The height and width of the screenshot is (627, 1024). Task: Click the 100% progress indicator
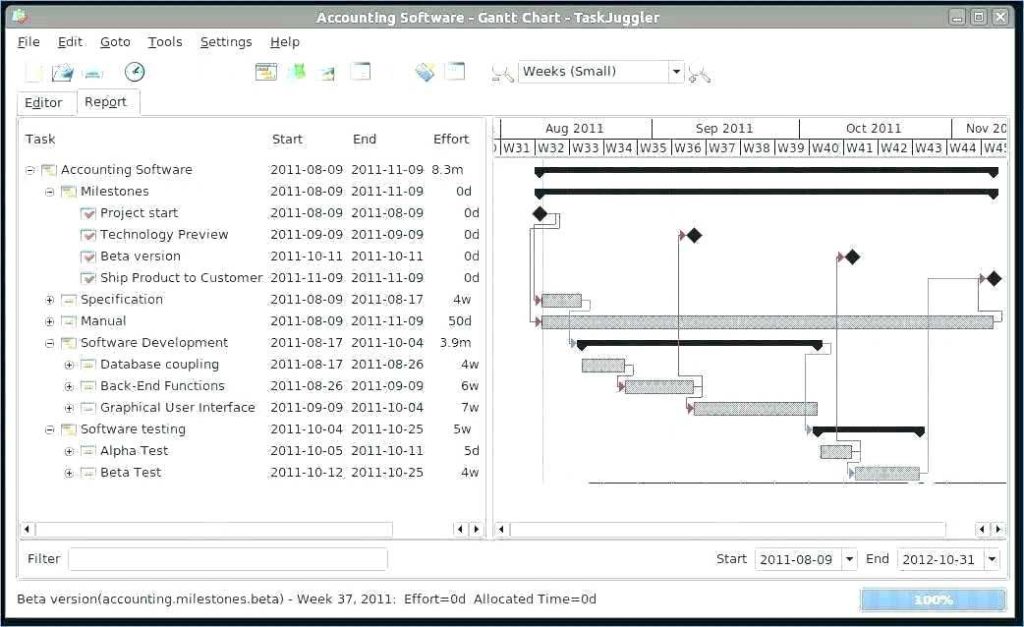[934, 599]
